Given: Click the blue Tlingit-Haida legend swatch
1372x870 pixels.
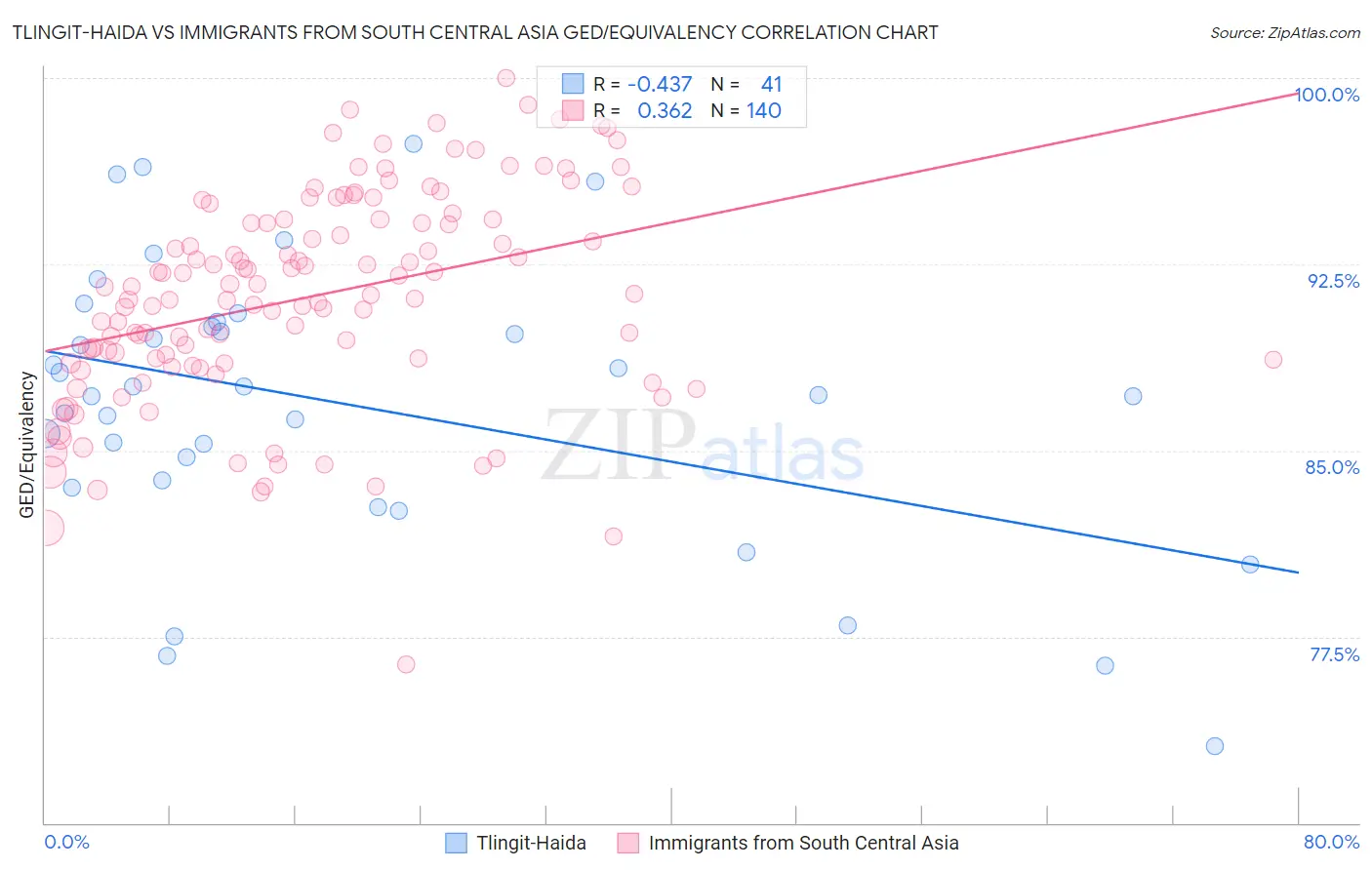Looking at the screenshot, I should click(x=456, y=843).
